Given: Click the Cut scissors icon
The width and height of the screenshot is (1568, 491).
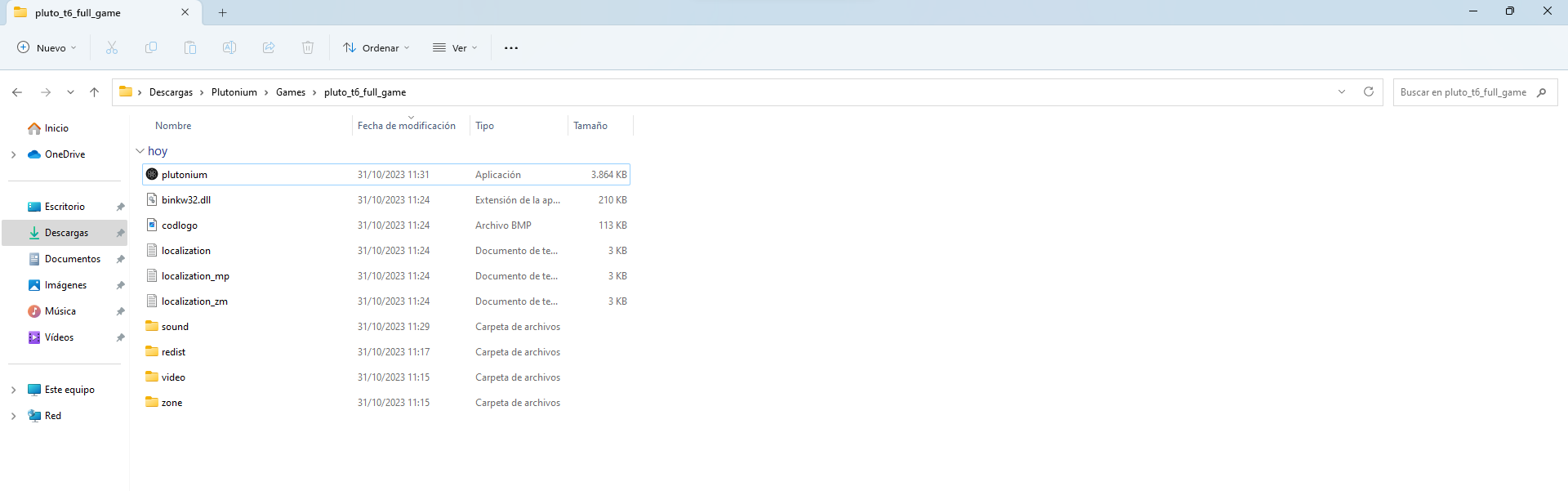Looking at the screenshot, I should tap(112, 48).
